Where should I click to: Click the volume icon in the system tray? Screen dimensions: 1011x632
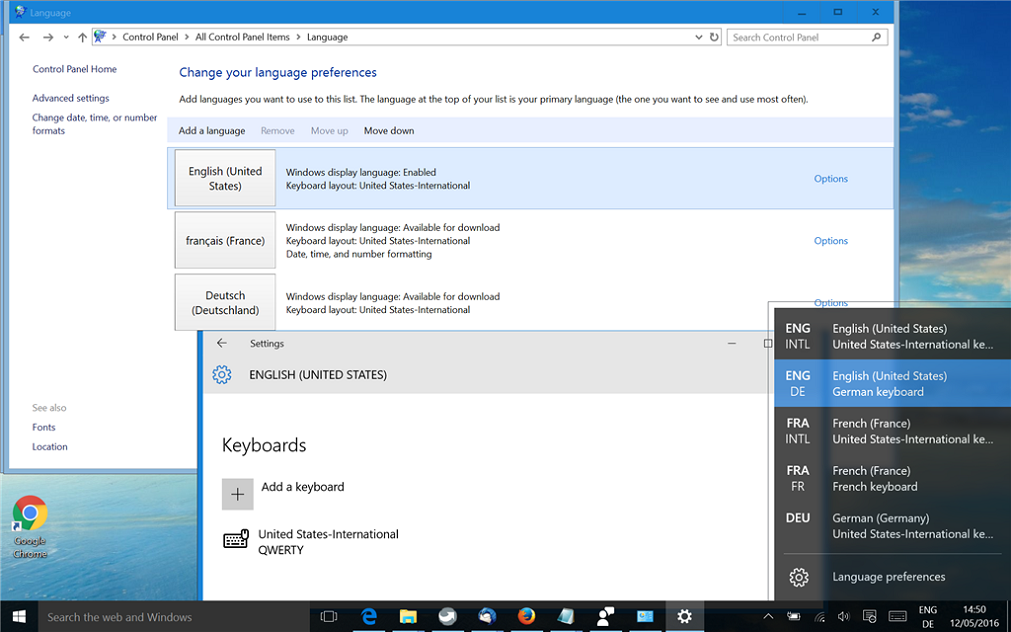pos(843,616)
